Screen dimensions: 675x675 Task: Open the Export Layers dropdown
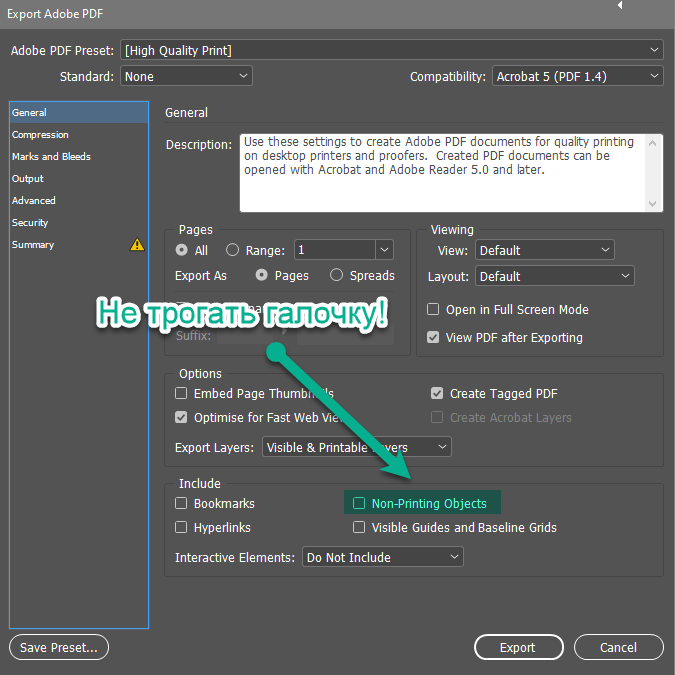click(356, 447)
